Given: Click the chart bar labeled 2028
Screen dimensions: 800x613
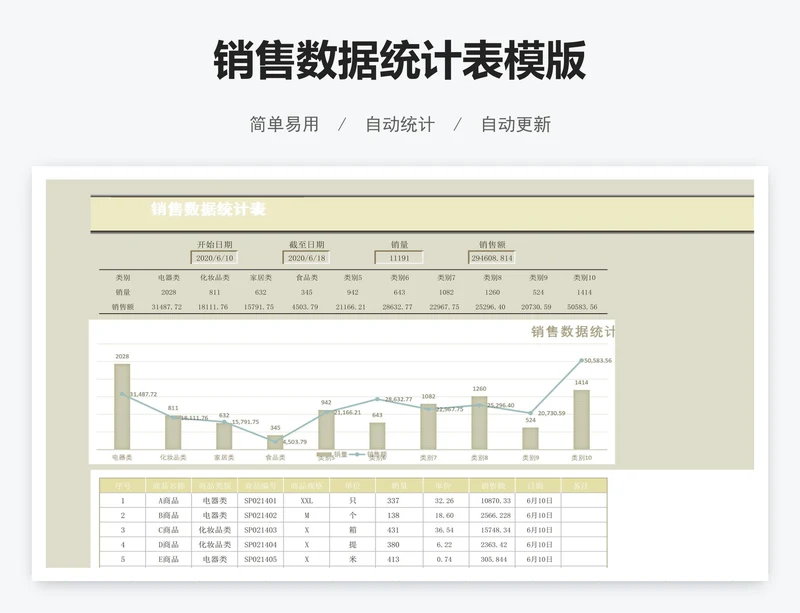Looking at the screenshot, I should (x=122, y=407).
